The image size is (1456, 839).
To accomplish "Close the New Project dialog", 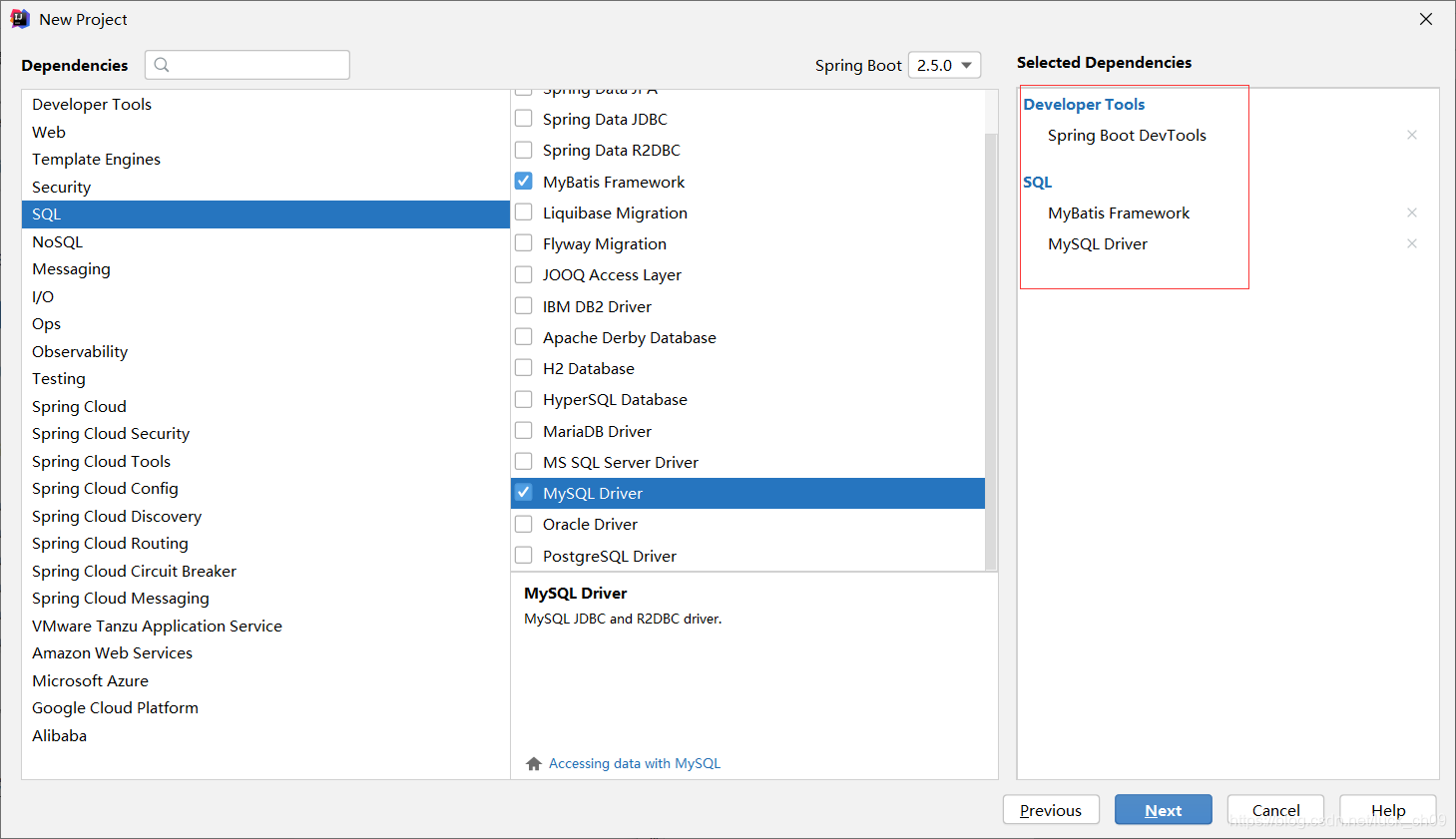I will (1426, 19).
